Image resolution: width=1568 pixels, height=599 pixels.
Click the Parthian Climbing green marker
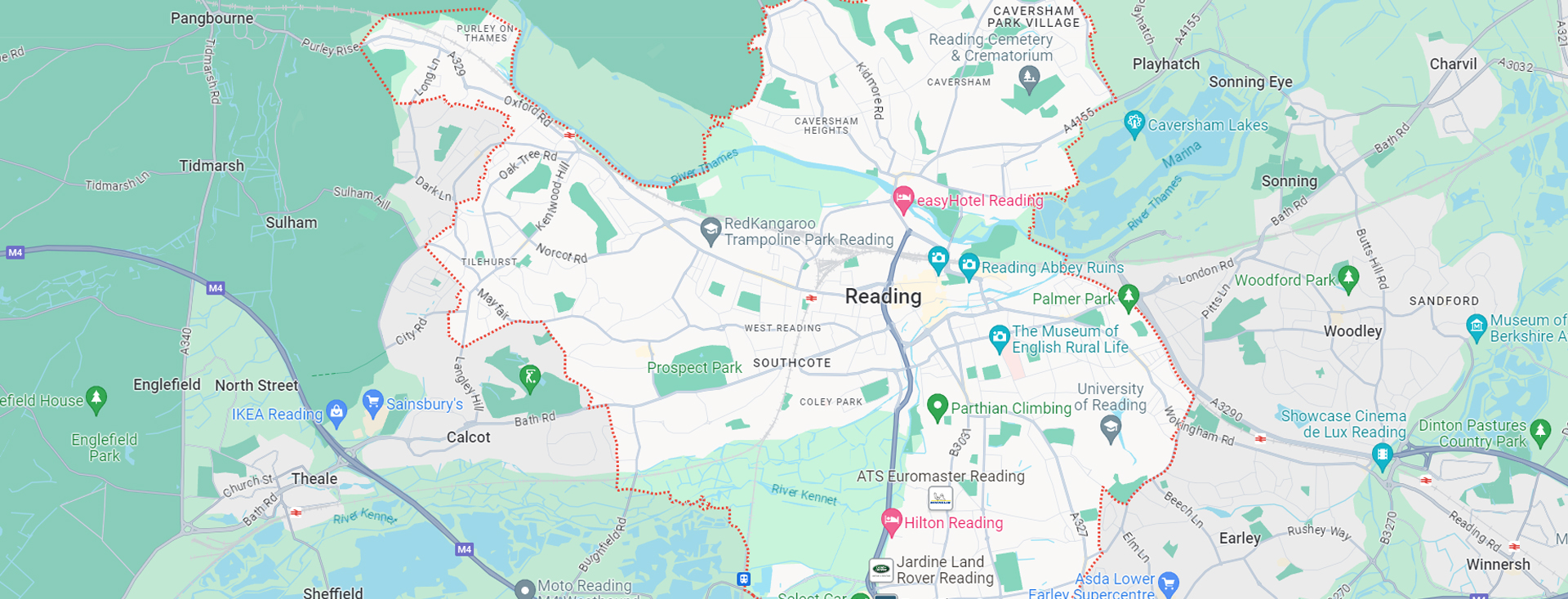(938, 406)
